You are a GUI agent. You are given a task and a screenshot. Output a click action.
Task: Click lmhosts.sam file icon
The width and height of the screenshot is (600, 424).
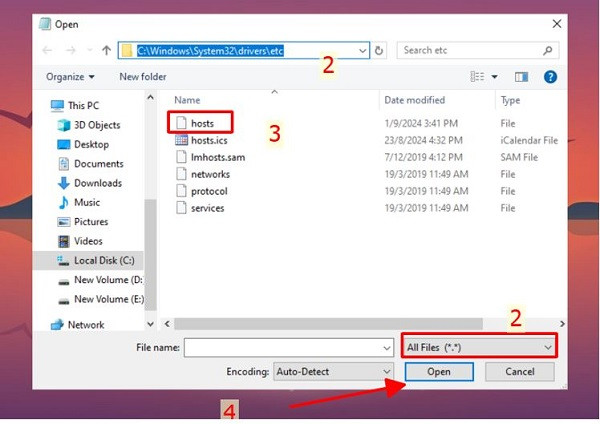181,157
